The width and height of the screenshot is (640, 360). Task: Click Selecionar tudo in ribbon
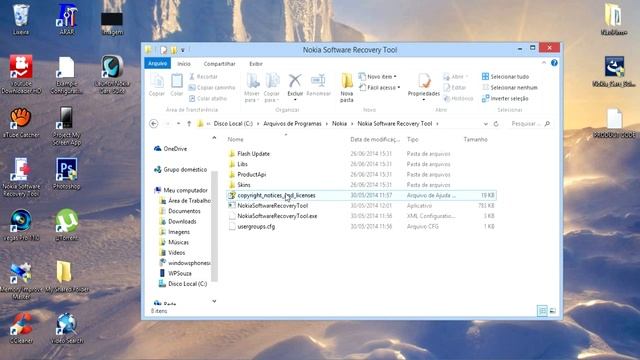505,76
